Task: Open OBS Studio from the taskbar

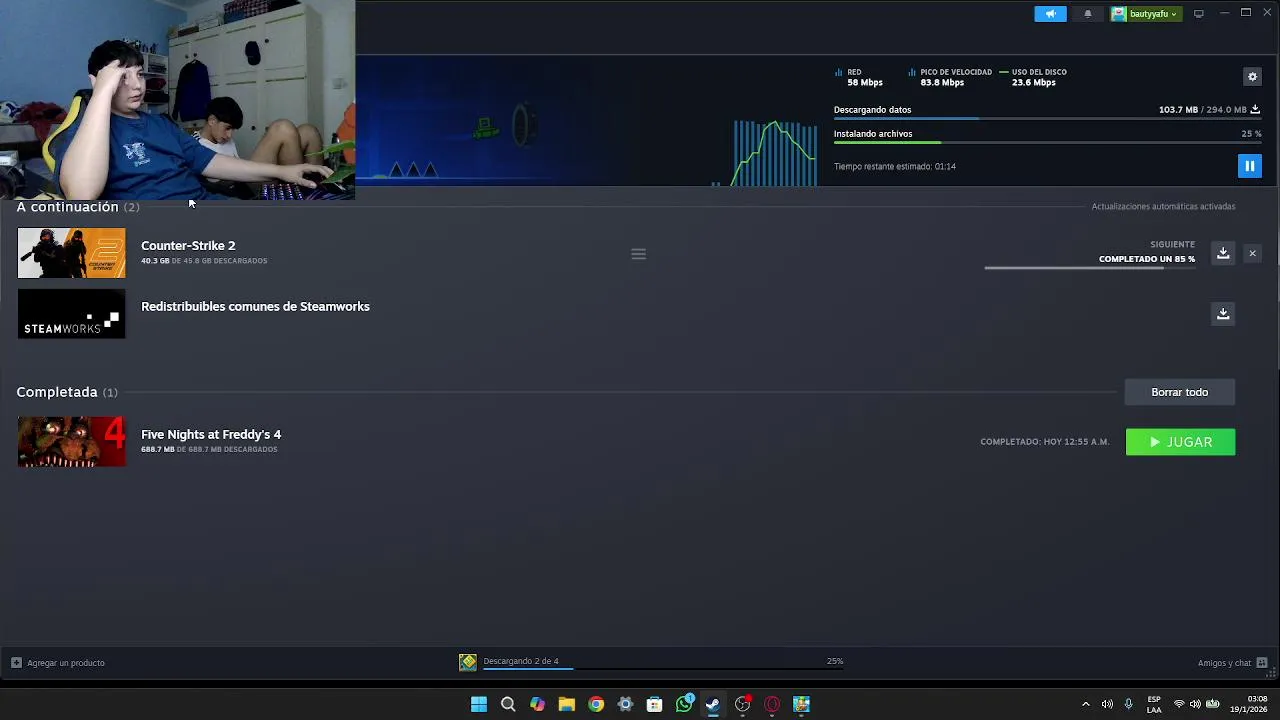Action: 742,704
